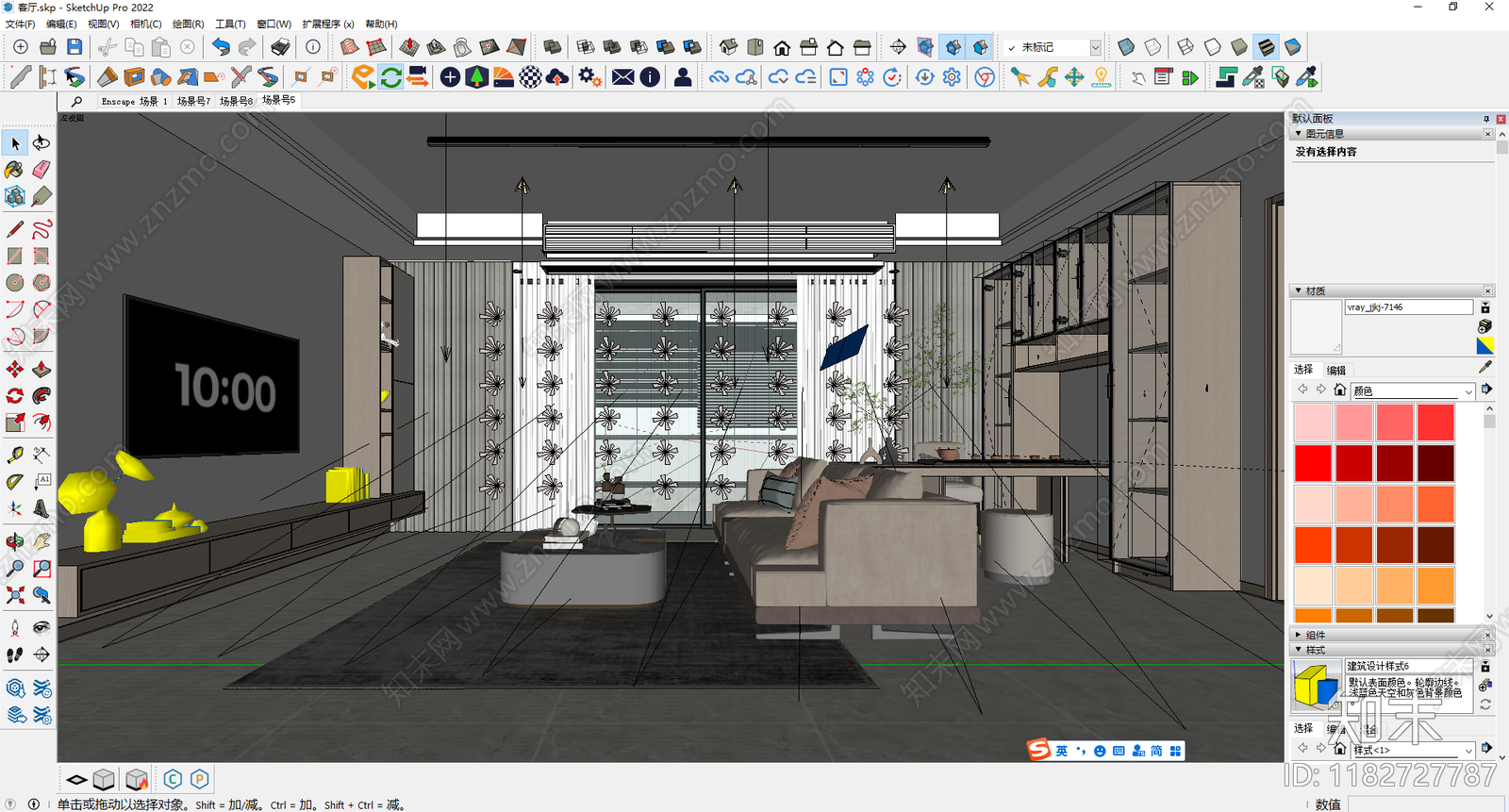
Task: Click the sample paint eyedropper in materials panel
Action: point(1485,367)
